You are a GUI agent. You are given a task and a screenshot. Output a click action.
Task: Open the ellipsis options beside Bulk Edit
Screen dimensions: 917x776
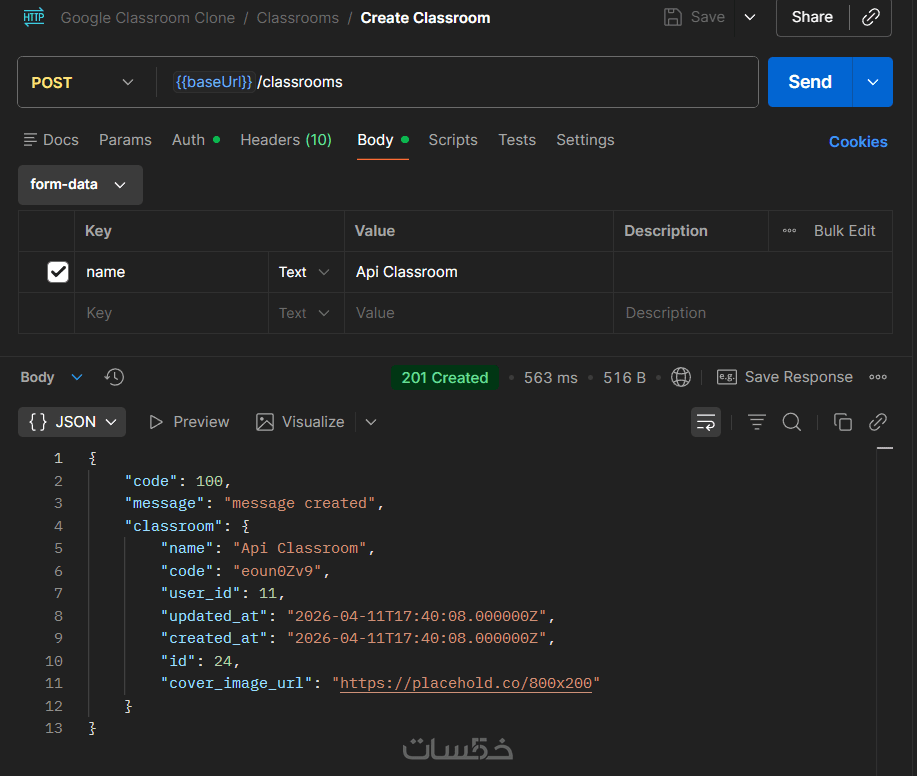click(x=790, y=231)
